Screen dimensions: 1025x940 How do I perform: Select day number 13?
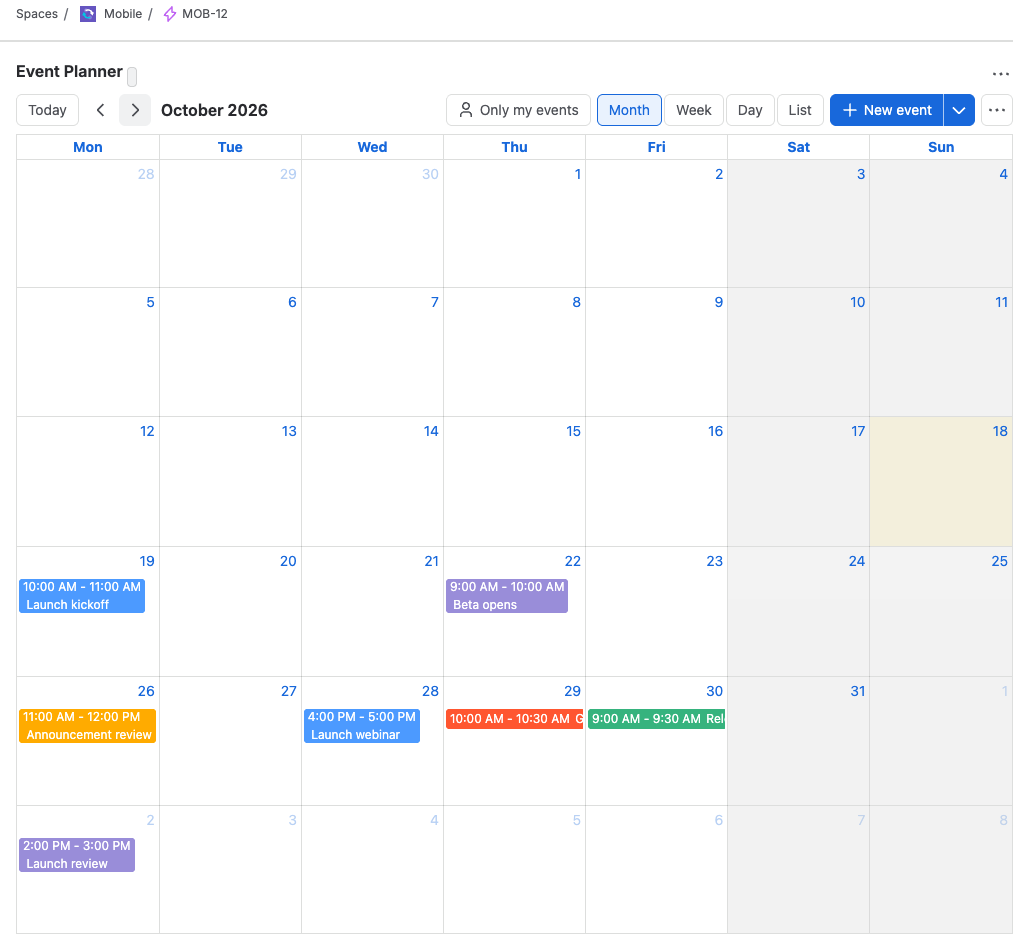point(289,431)
